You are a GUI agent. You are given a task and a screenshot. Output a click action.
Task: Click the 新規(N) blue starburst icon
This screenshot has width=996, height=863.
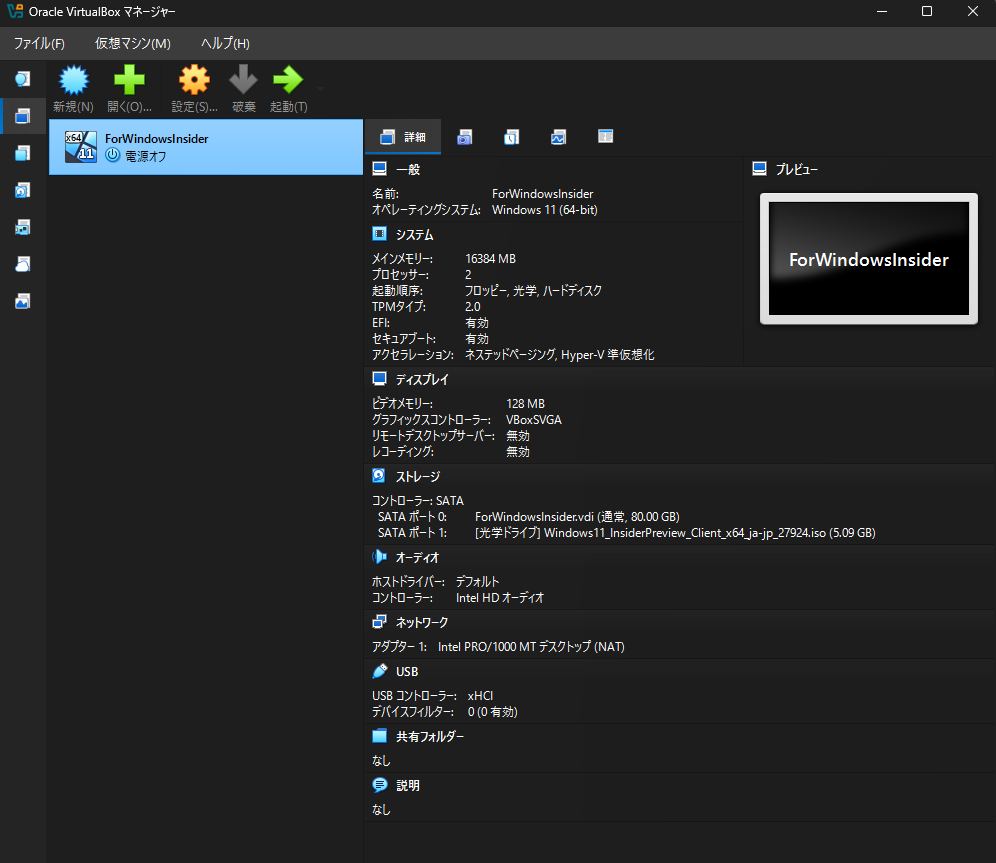pyautogui.click(x=74, y=80)
